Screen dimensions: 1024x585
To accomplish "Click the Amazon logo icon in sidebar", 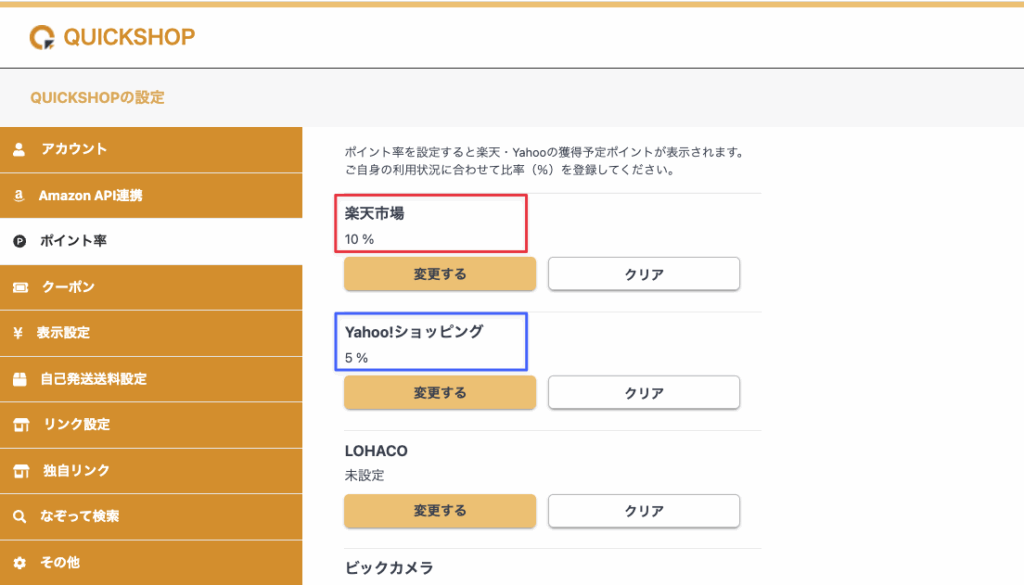I will 19,196.
